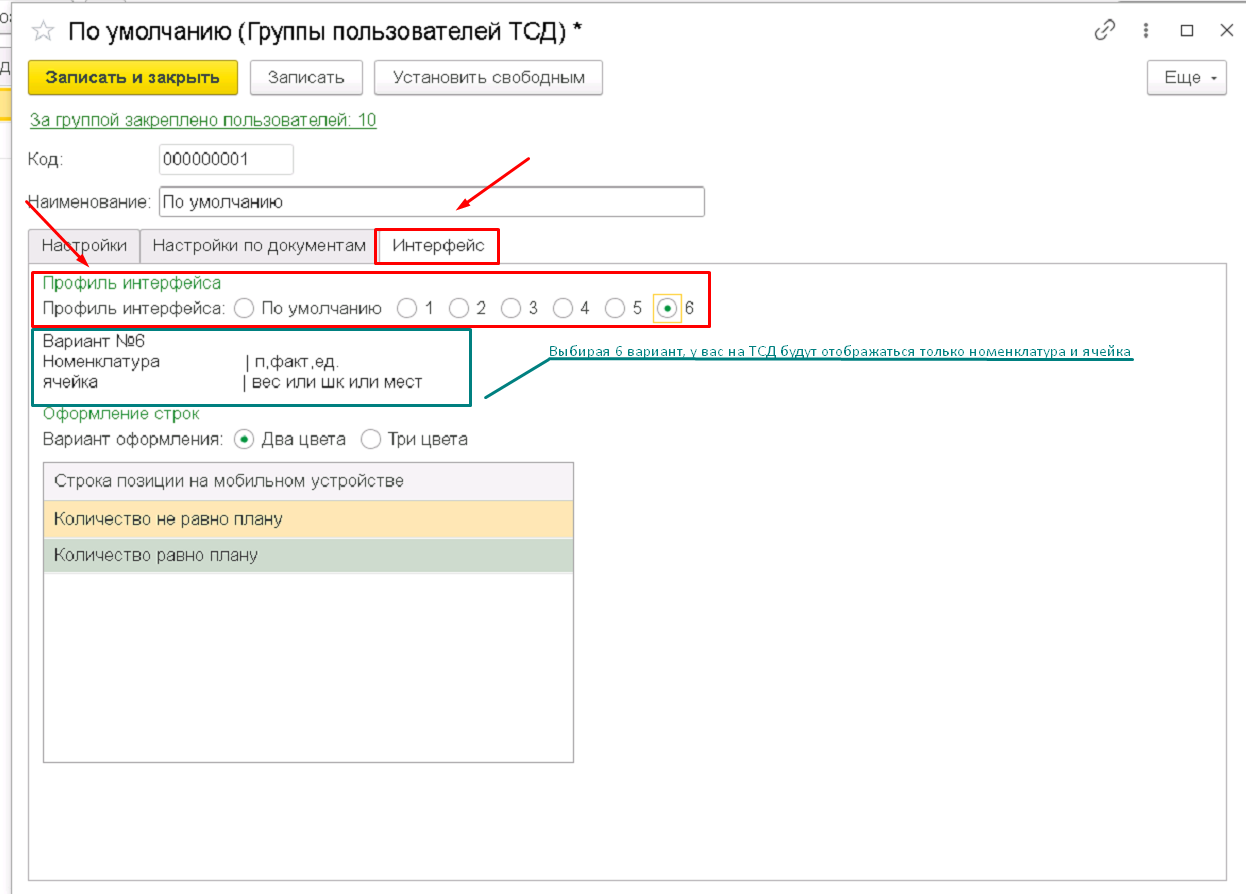Click the orange "Количество не равно плану" row
This screenshot has height=894, width=1246.
click(x=308, y=519)
